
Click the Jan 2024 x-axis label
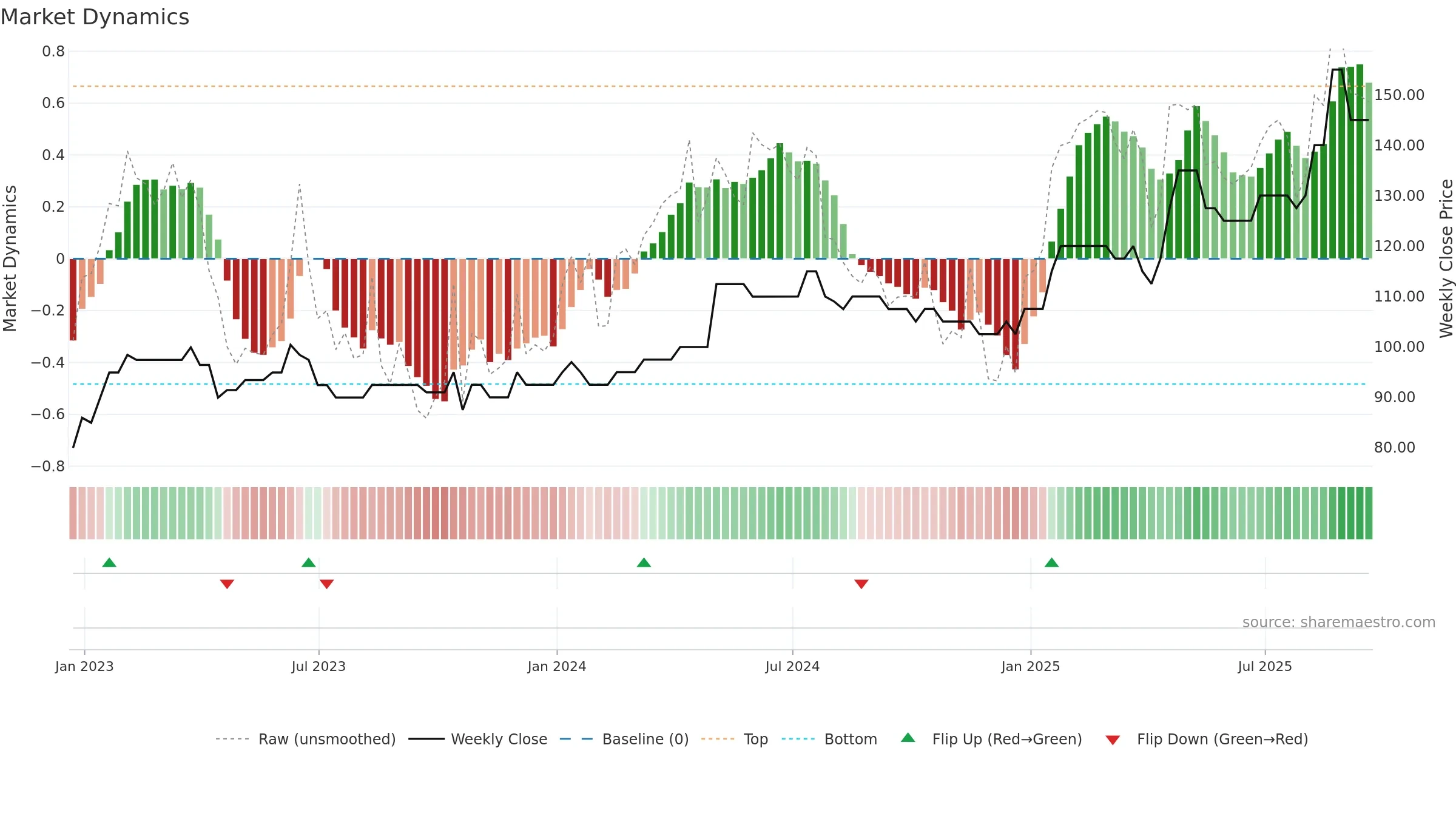[x=557, y=666]
